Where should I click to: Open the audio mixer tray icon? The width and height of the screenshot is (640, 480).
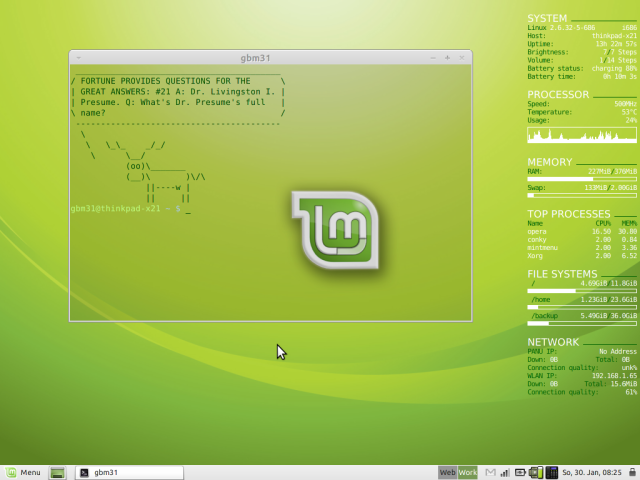tap(552, 473)
